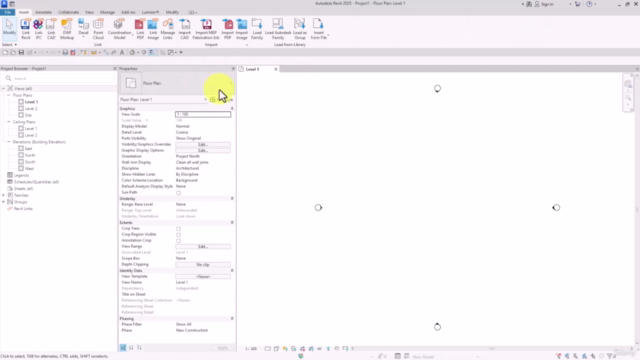
Task: Click the Visual Style icon in view control bar
Action: (x=276, y=349)
